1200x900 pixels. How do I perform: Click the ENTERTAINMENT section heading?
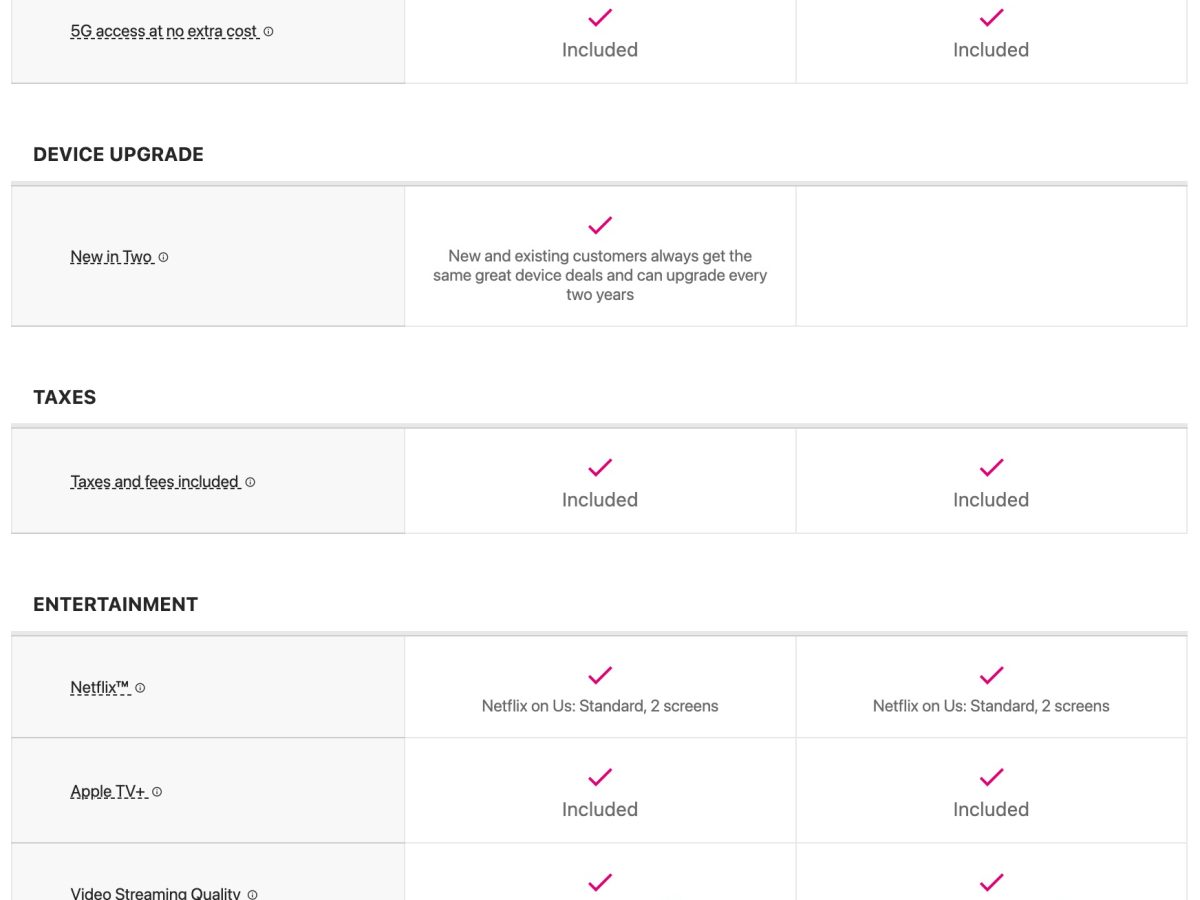point(115,604)
